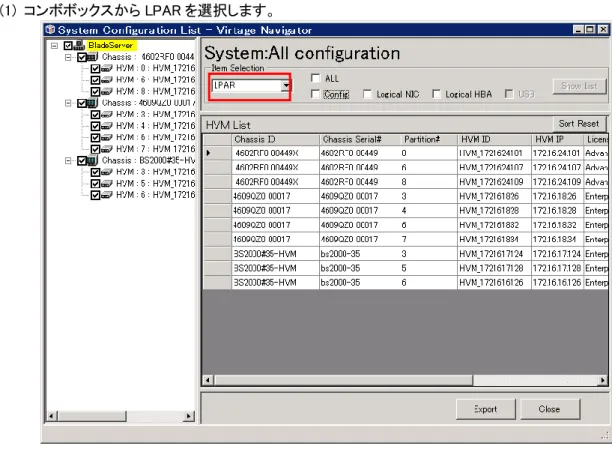This screenshot has width=612, height=449.
Task: Click the BladeServer root node icon
Action: pos(79,45)
